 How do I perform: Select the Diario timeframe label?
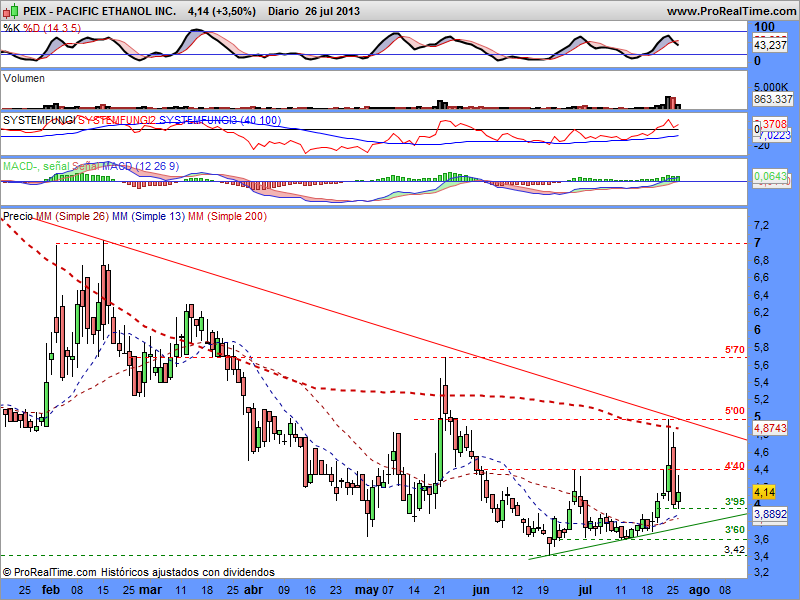(284, 11)
